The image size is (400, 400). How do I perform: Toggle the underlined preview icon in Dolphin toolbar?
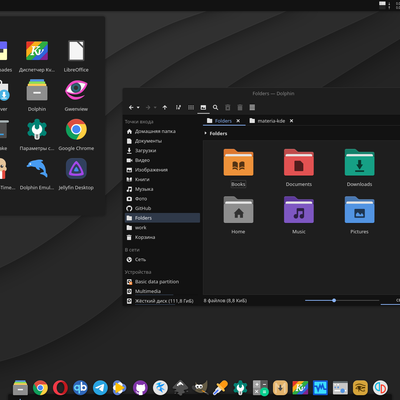[203, 107]
